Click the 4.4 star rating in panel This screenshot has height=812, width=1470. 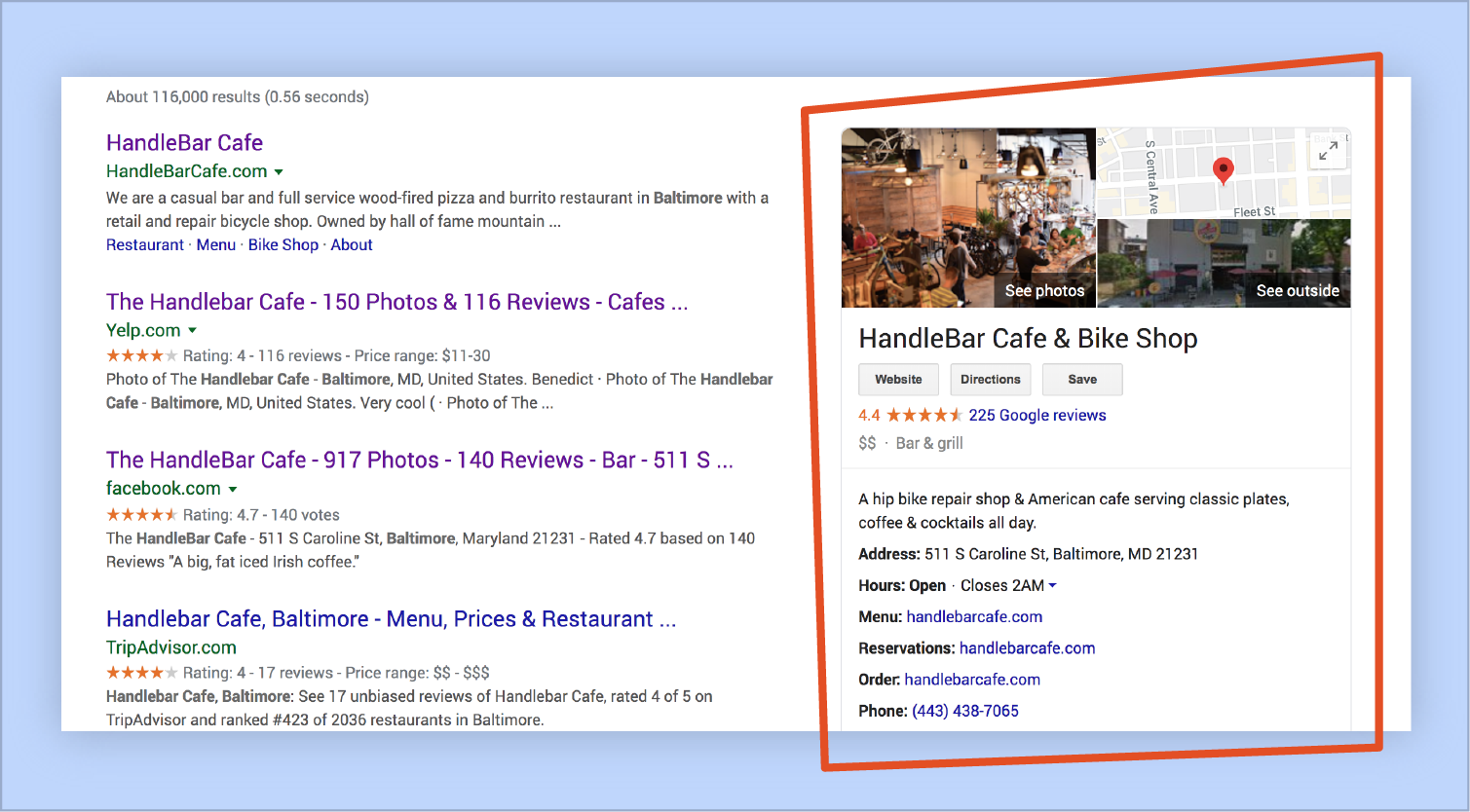924,416
